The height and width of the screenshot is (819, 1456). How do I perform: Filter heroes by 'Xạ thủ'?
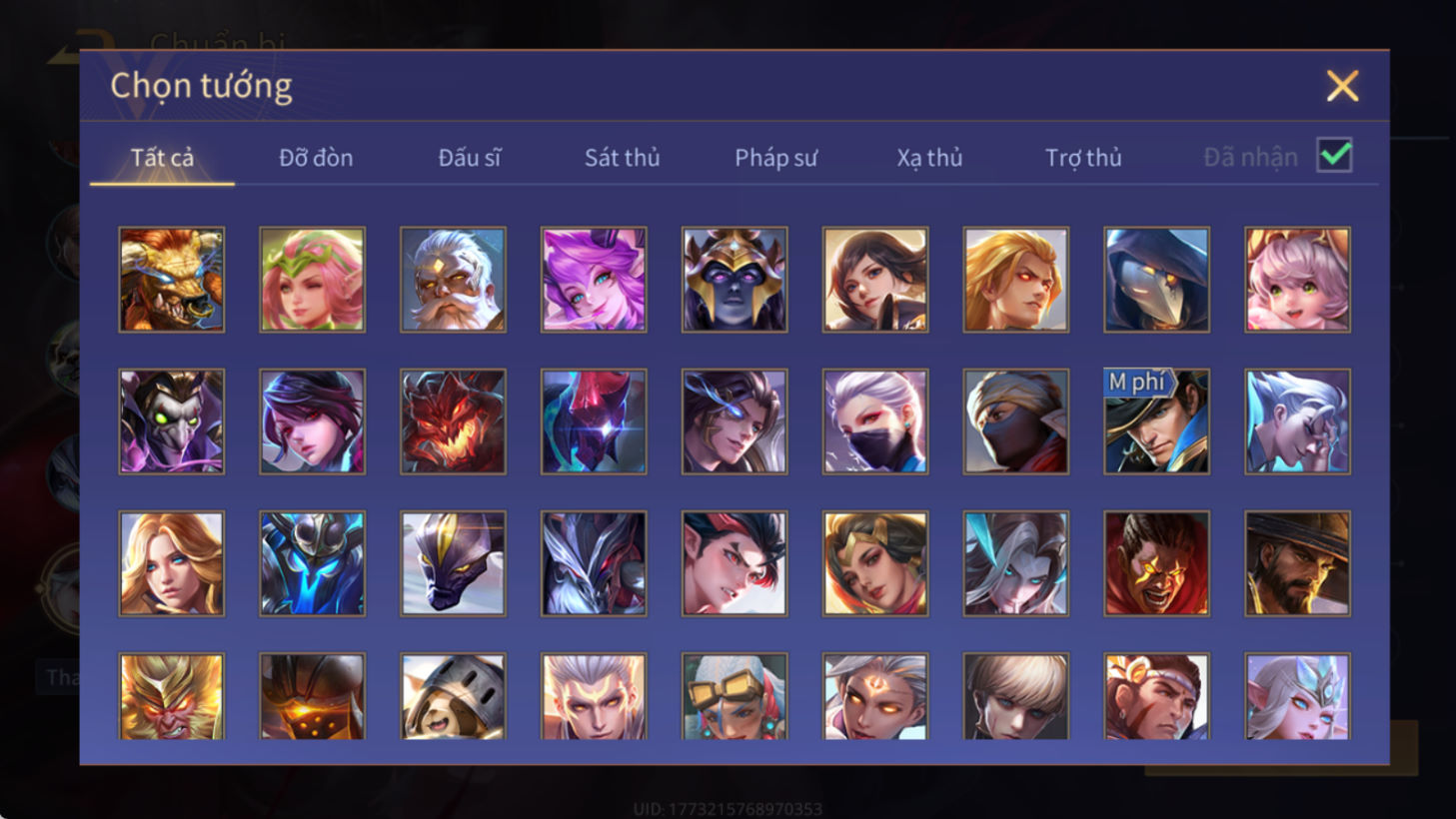pos(929,158)
